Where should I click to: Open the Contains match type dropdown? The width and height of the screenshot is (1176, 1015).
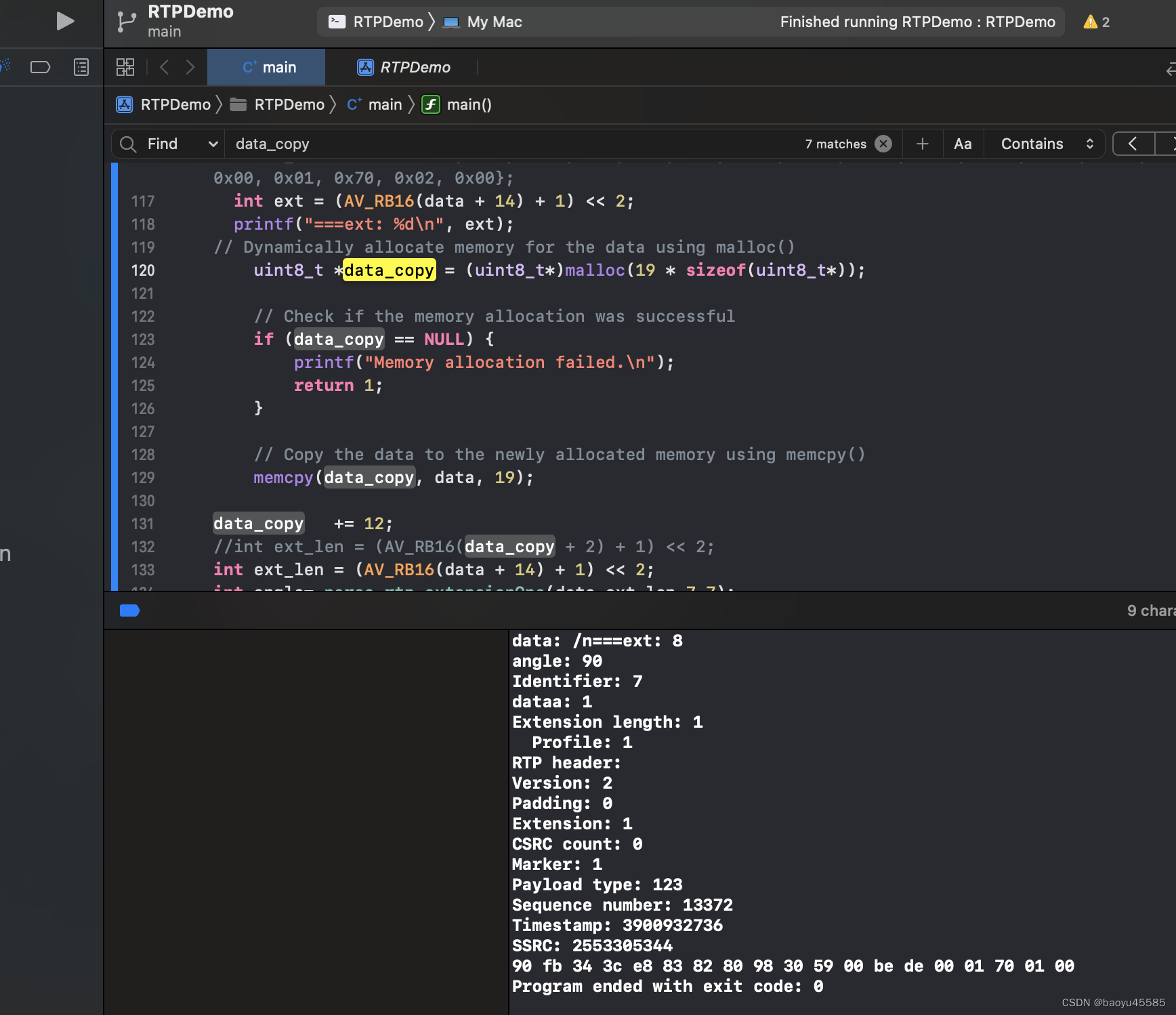(x=1047, y=144)
